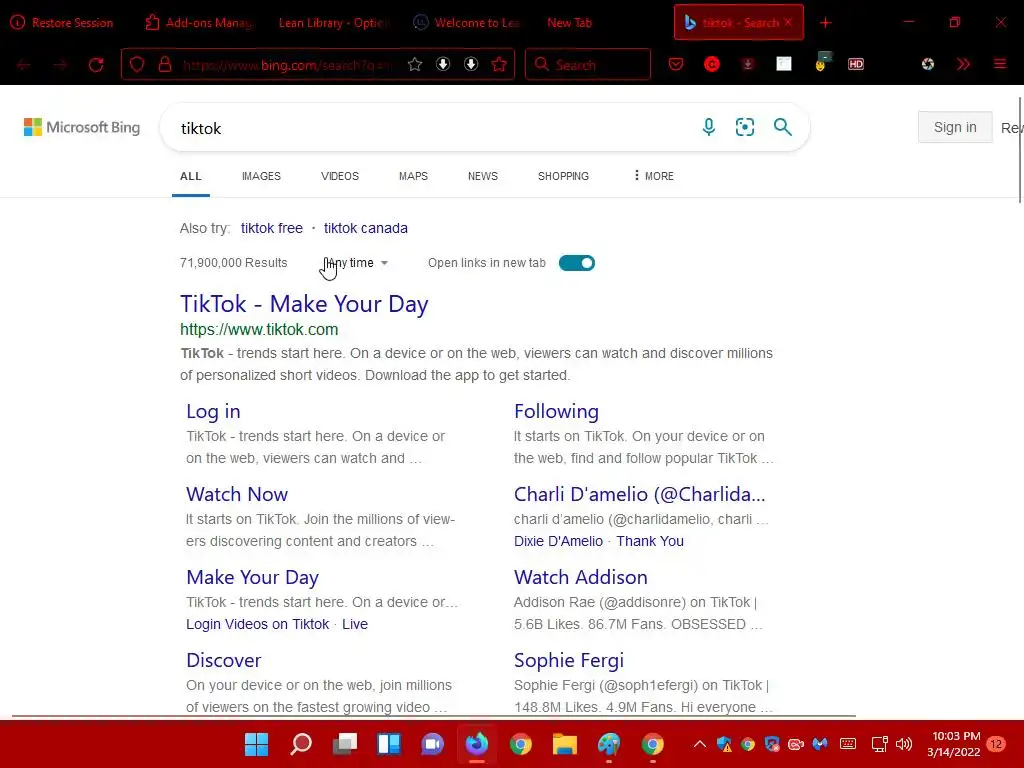
Task: Switch to the IMAGES tab
Action: pyautogui.click(x=261, y=176)
